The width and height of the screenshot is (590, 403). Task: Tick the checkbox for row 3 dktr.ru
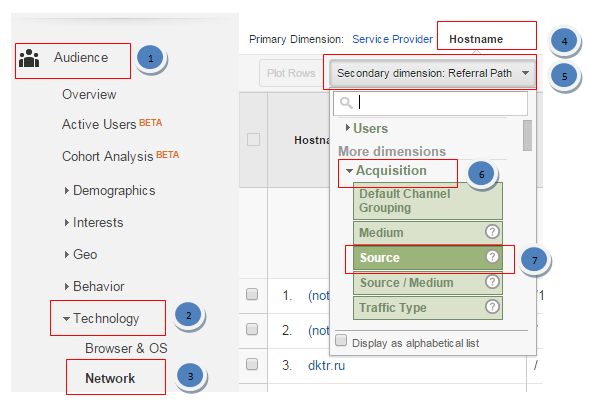252,364
